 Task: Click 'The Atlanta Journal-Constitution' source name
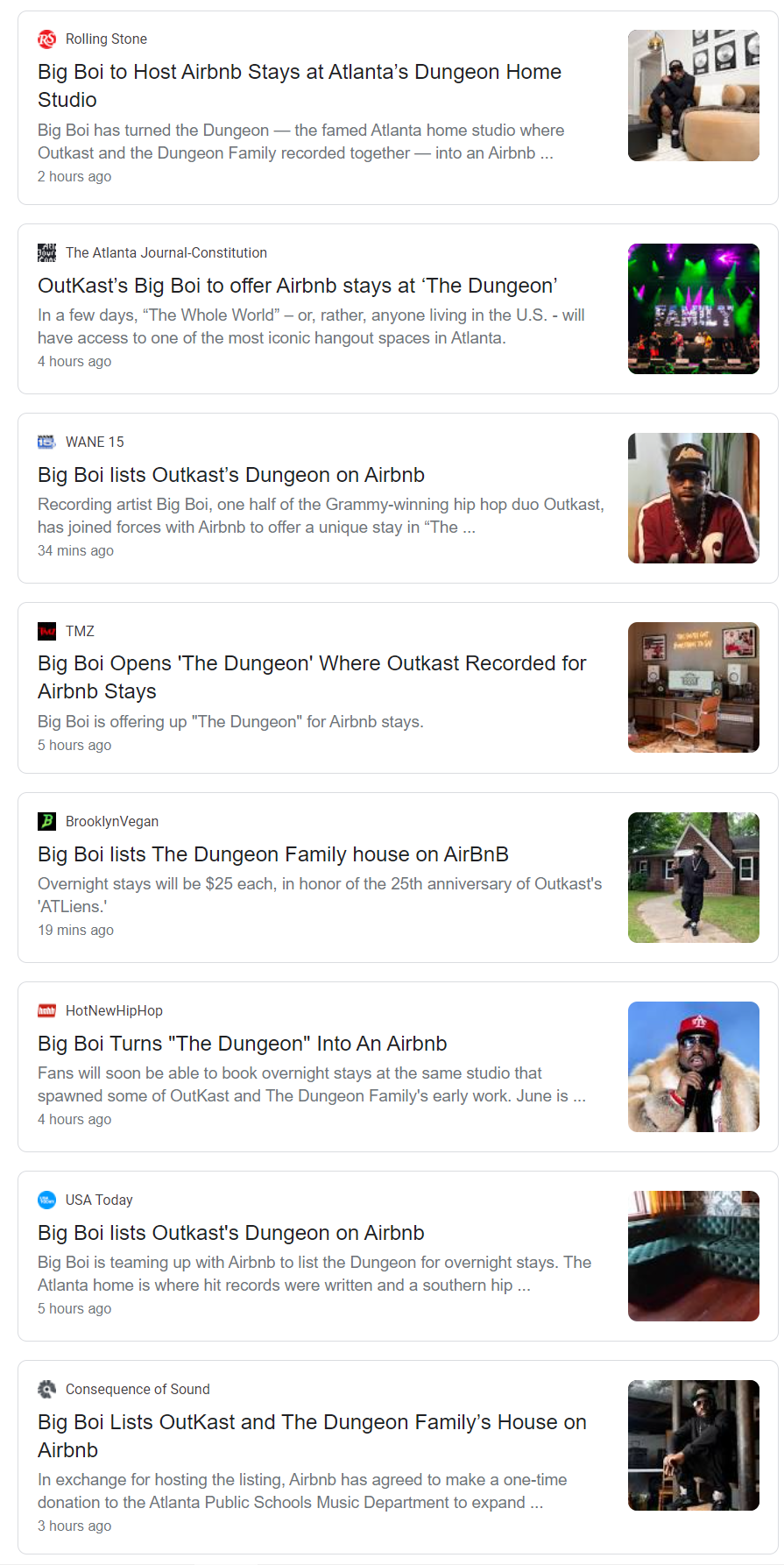tap(166, 252)
